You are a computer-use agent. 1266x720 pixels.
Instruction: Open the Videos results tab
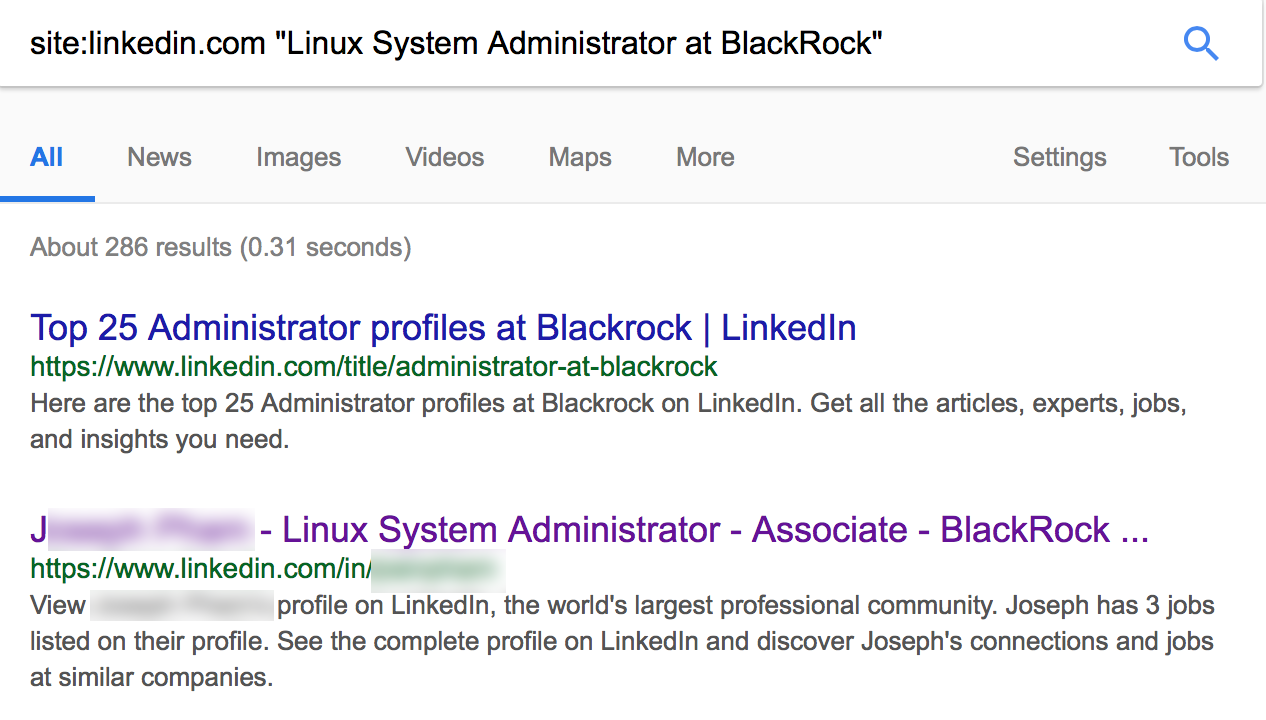point(444,157)
